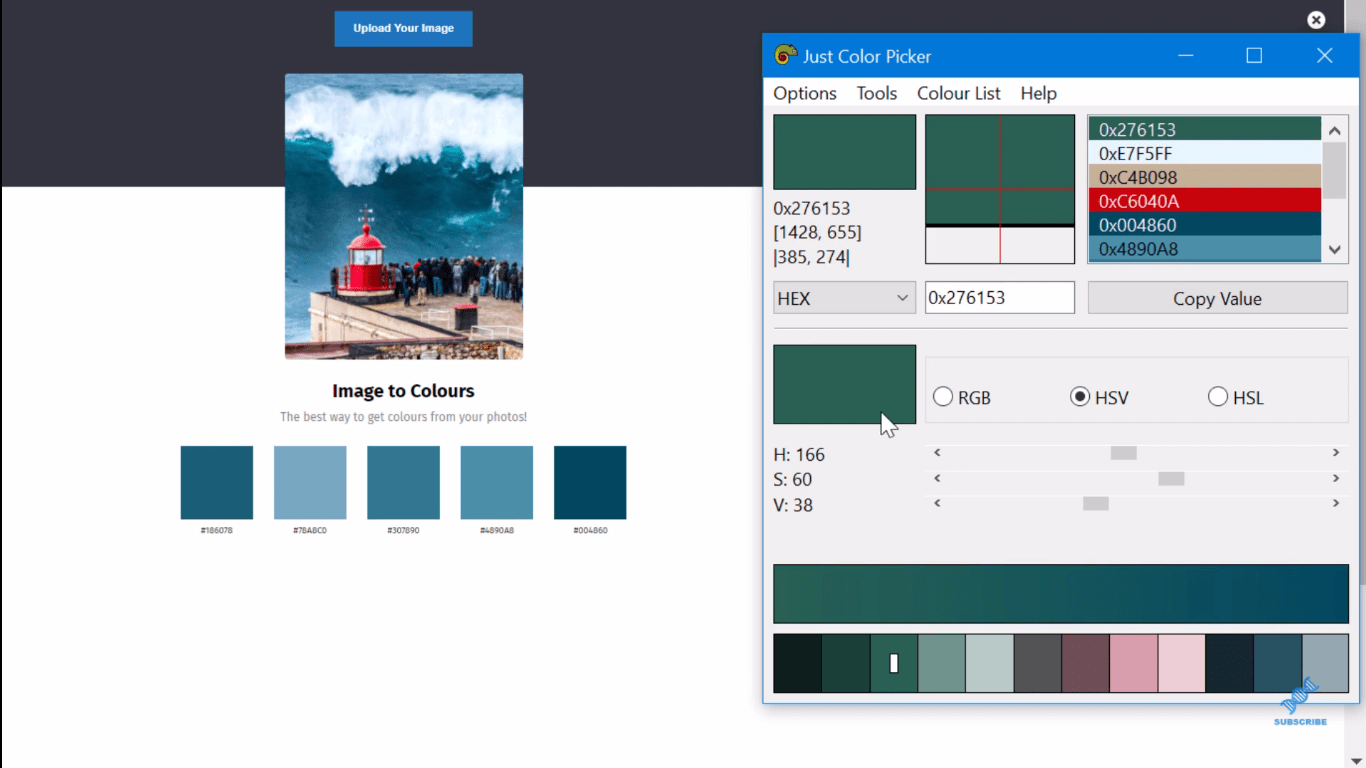
Task: Select the HSV radio button
Action: click(x=1080, y=397)
